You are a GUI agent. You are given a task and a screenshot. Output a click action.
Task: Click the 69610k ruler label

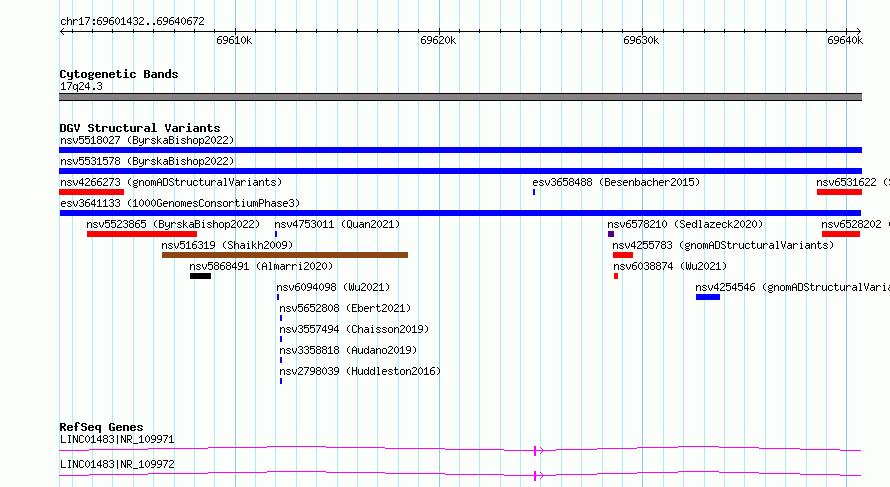click(x=234, y=40)
